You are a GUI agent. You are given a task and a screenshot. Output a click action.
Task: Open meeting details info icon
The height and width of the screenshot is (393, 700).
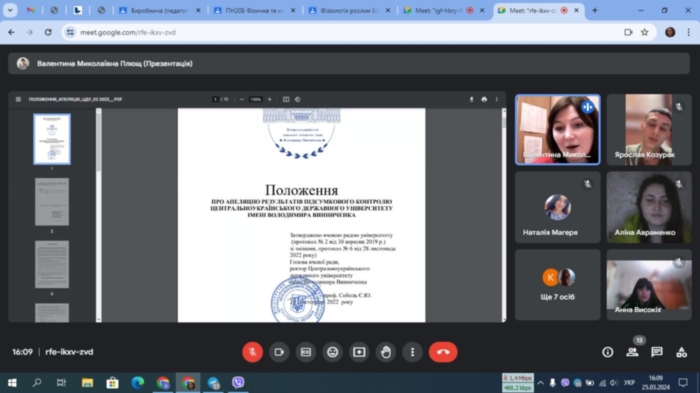608,352
